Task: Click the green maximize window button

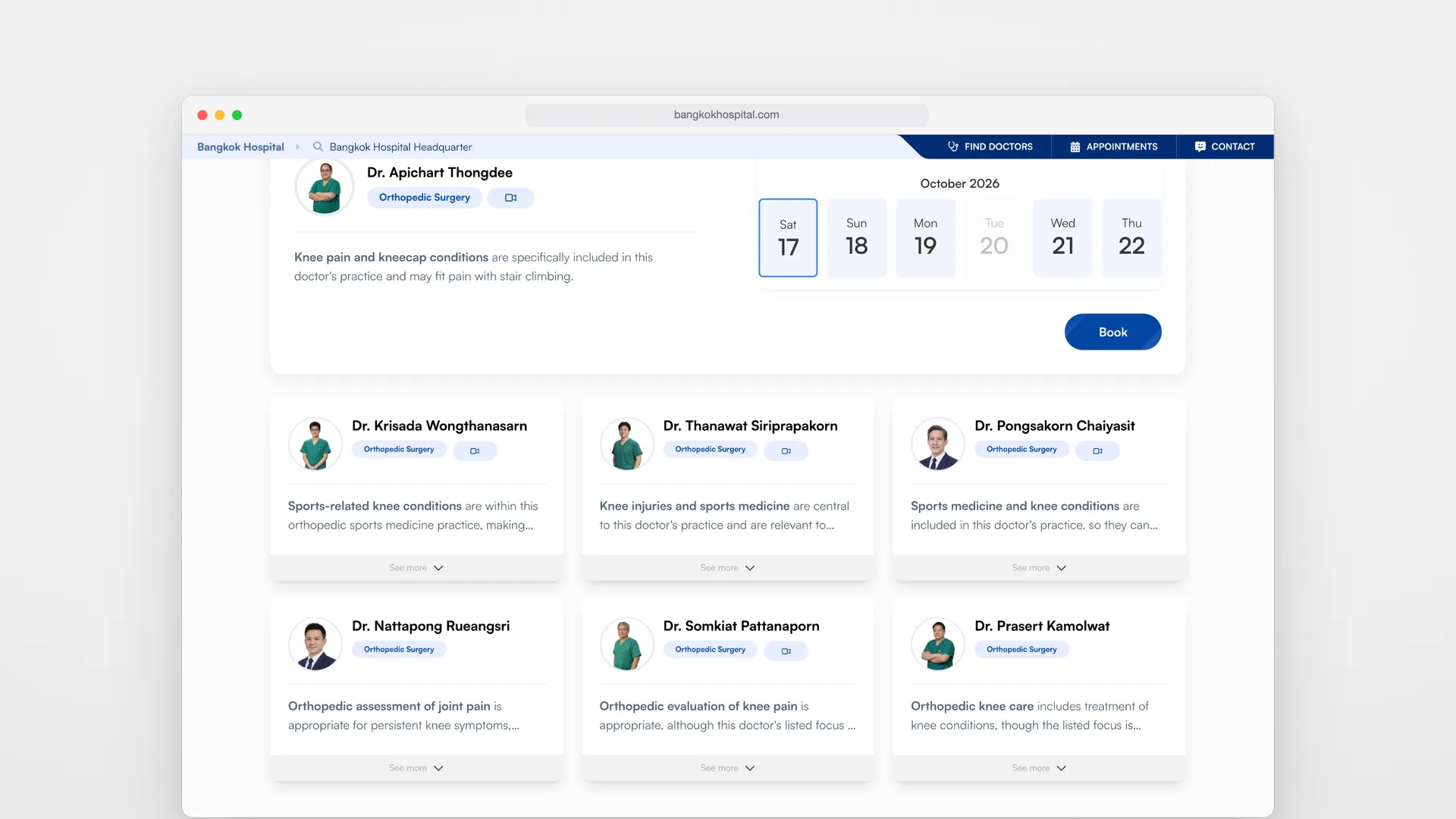Action: (x=237, y=115)
